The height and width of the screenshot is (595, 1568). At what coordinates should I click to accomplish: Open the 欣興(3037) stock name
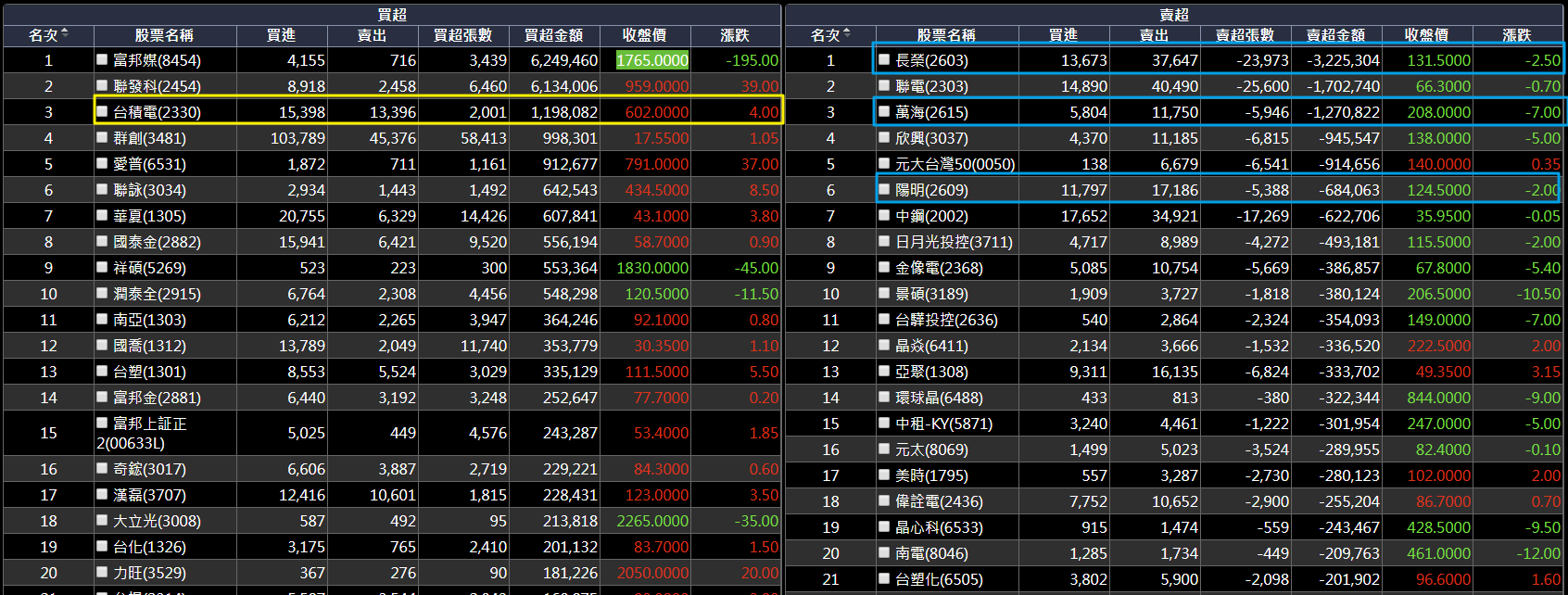pyautogui.click(x=931, y=138)
